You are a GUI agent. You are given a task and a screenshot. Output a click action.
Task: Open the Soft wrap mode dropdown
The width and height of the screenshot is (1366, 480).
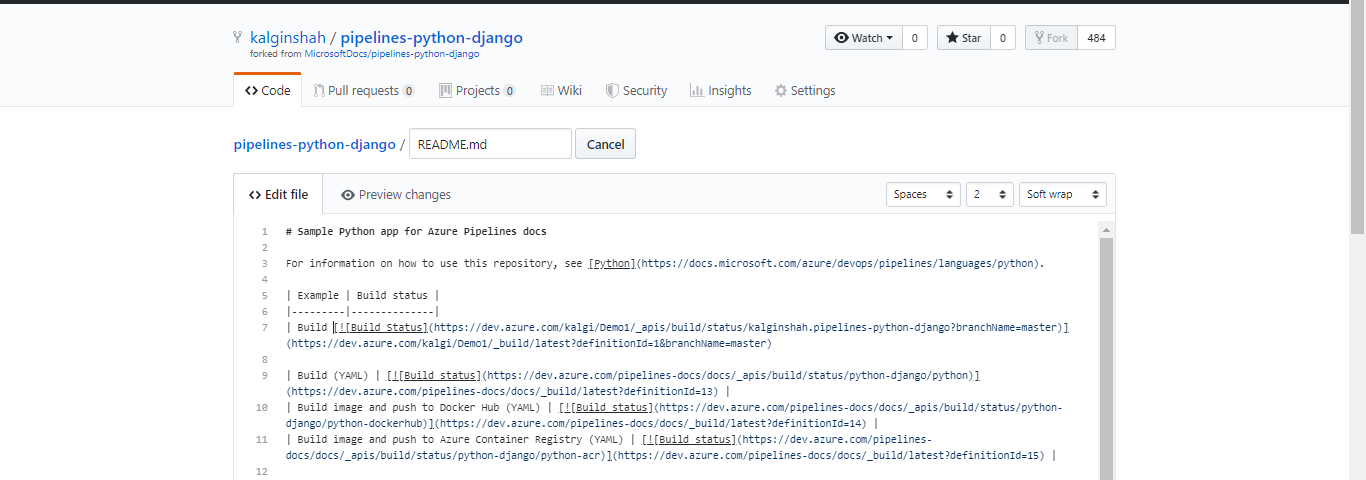coord(1062,194)
